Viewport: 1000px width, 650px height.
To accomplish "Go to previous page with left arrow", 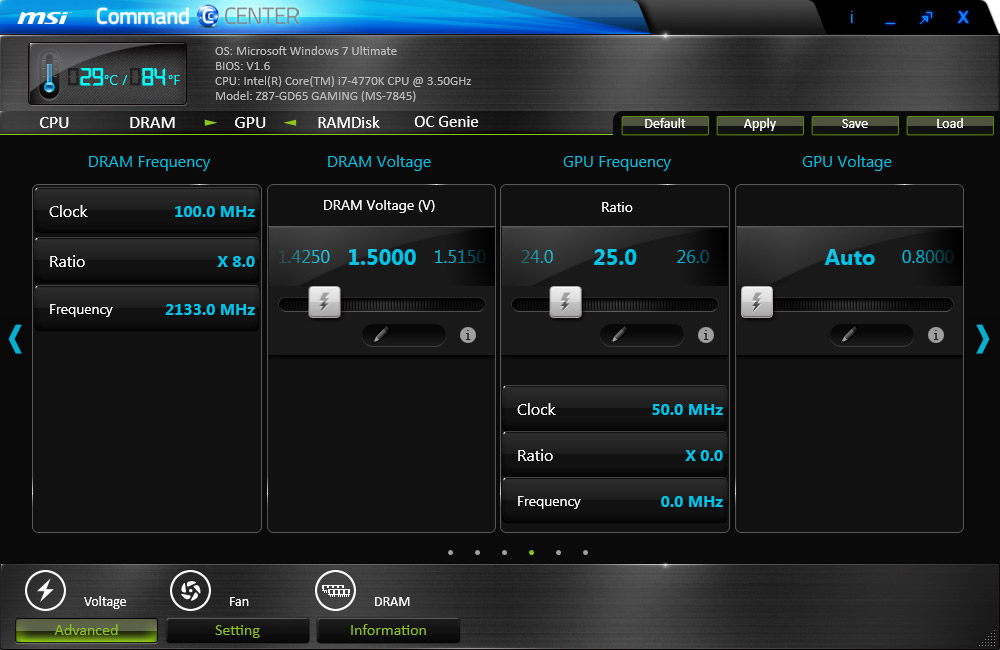I will click(x=15, y=339).
